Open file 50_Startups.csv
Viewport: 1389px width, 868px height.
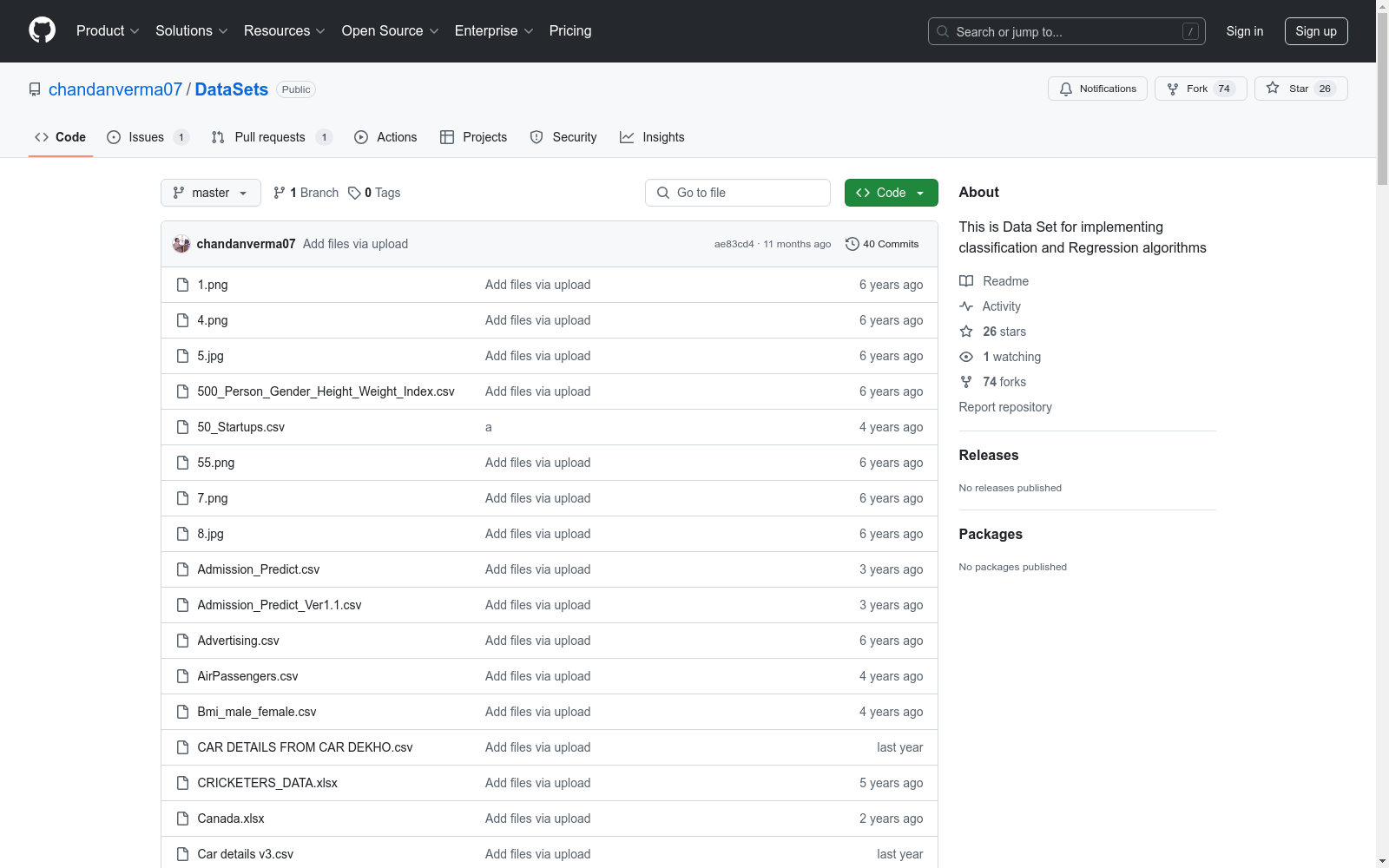[x=240, y=427]
